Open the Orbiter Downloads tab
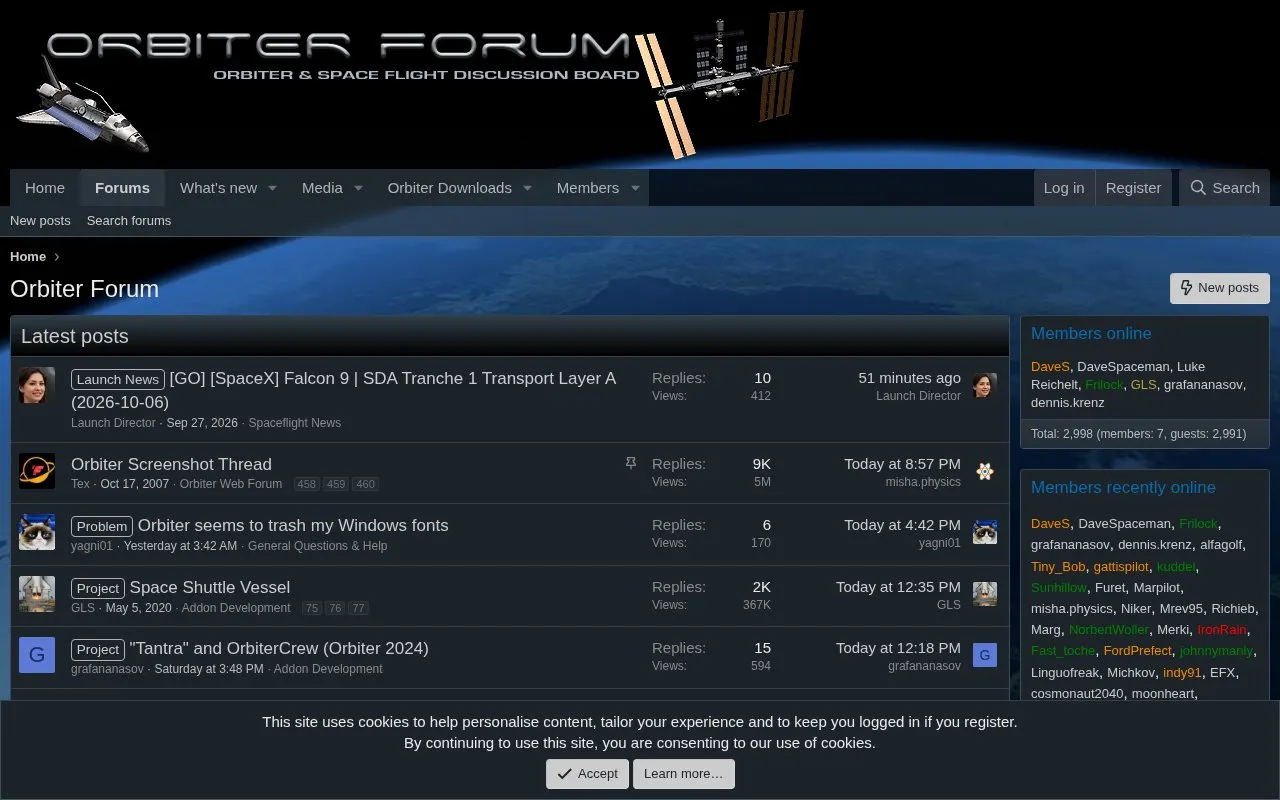Screen dimensions: 1280x800 (x=449, y=188)
